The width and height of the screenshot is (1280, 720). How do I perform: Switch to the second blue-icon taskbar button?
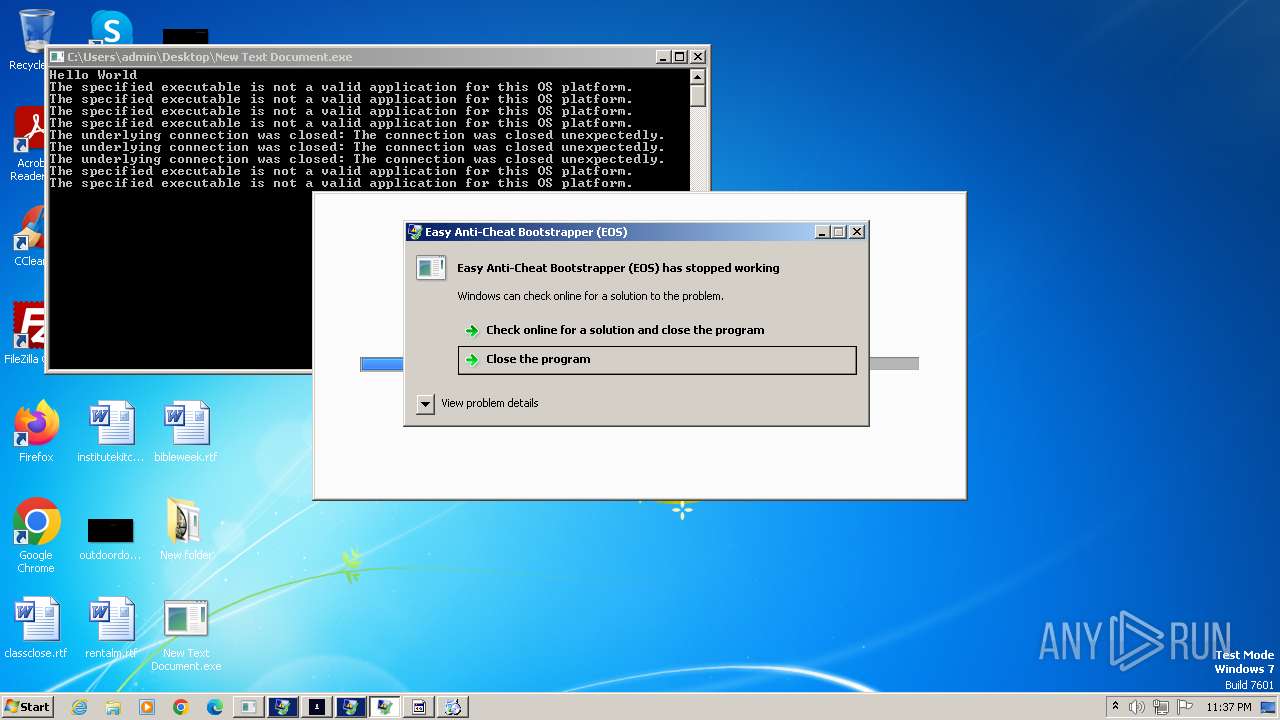[x=350, y=707]
